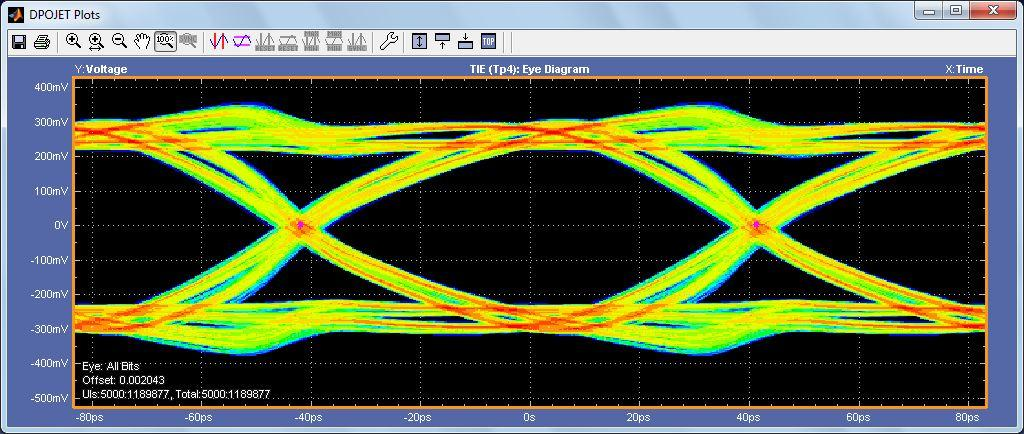Maximize the DPOJET Plots window
The width and height of the screenshot is (1024, 434).
point(956,11)
